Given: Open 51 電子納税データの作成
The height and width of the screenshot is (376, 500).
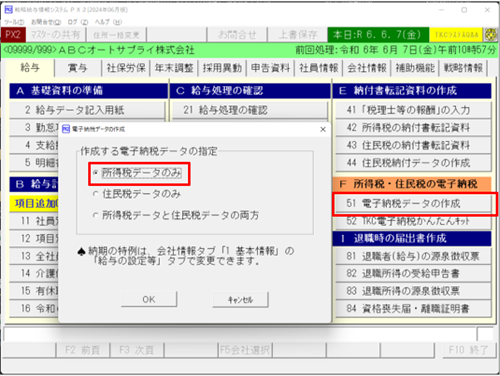Looking at the screenshot, I should click(413, 203).
